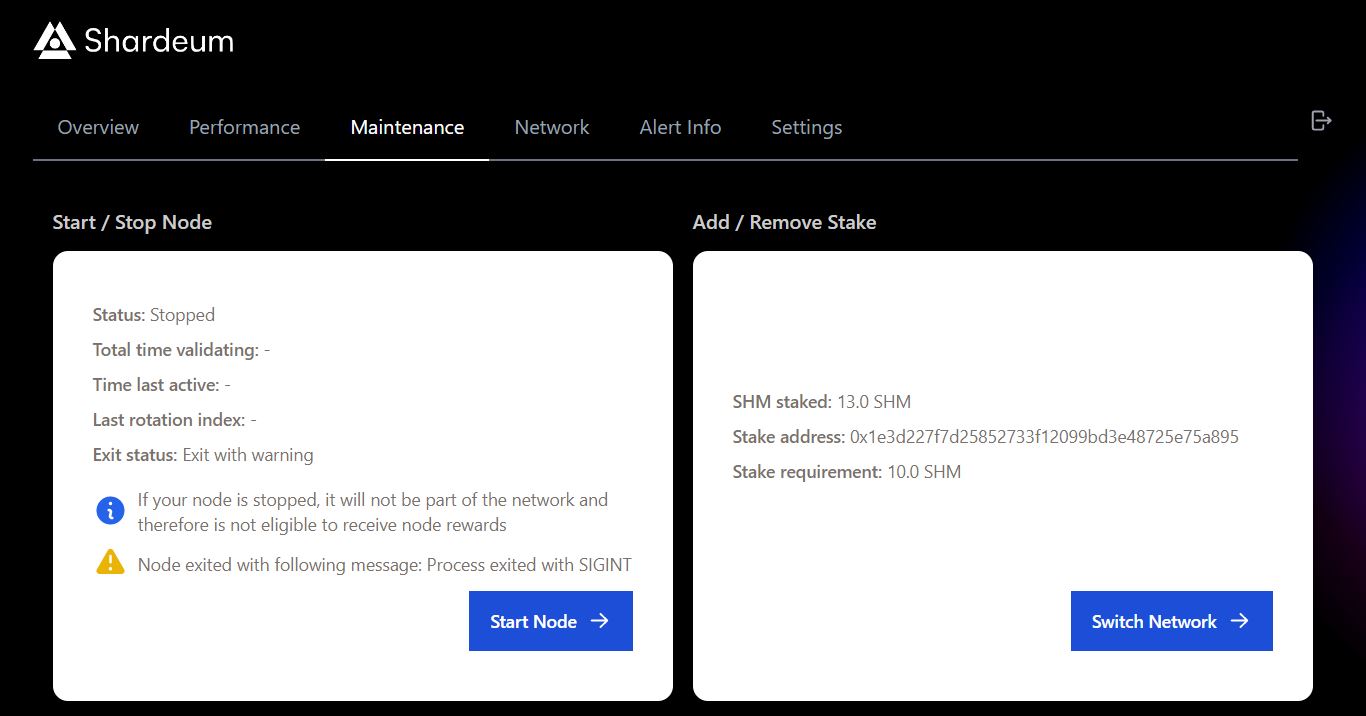Image resolution: width=1366 pixels, height=716 pixels.
Task: Switch to the Alert Info tab
Action: [680, 127]
